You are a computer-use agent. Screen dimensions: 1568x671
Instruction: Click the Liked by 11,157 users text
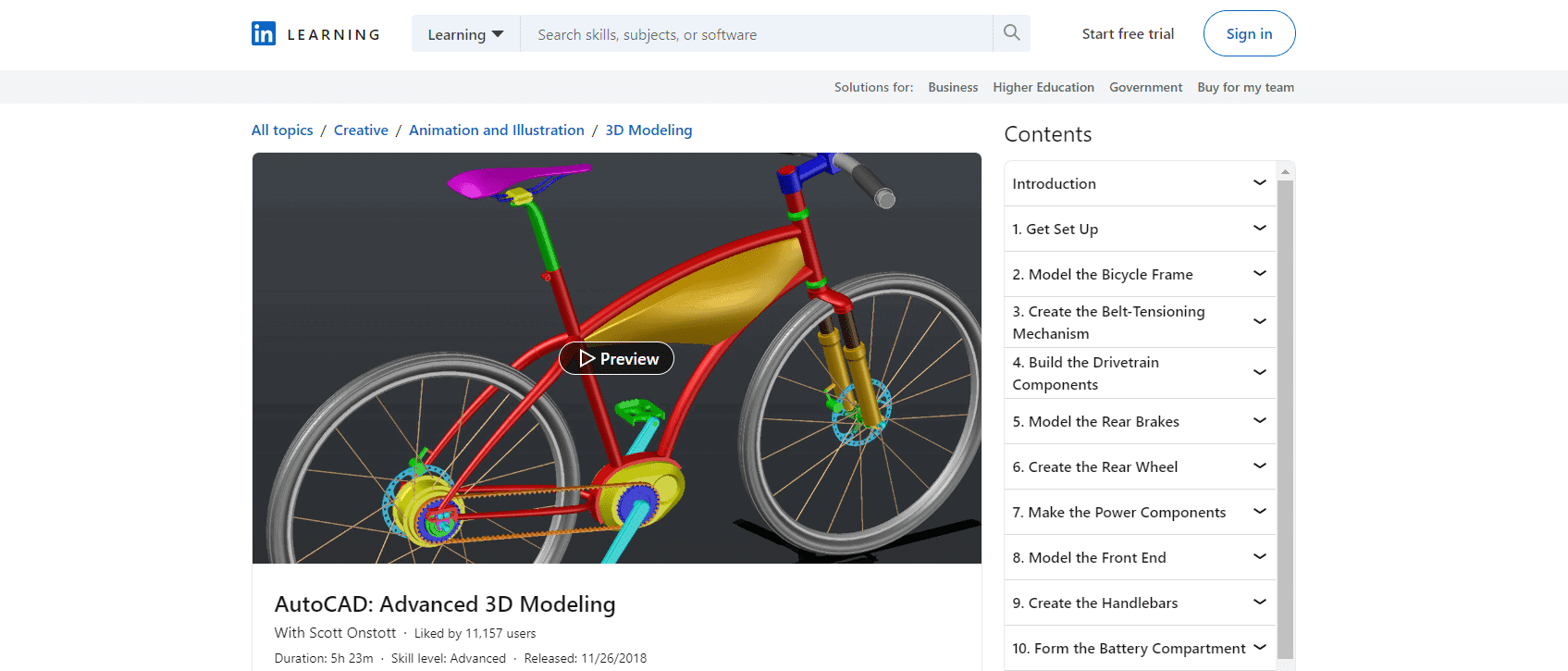(x=475, y=634)
